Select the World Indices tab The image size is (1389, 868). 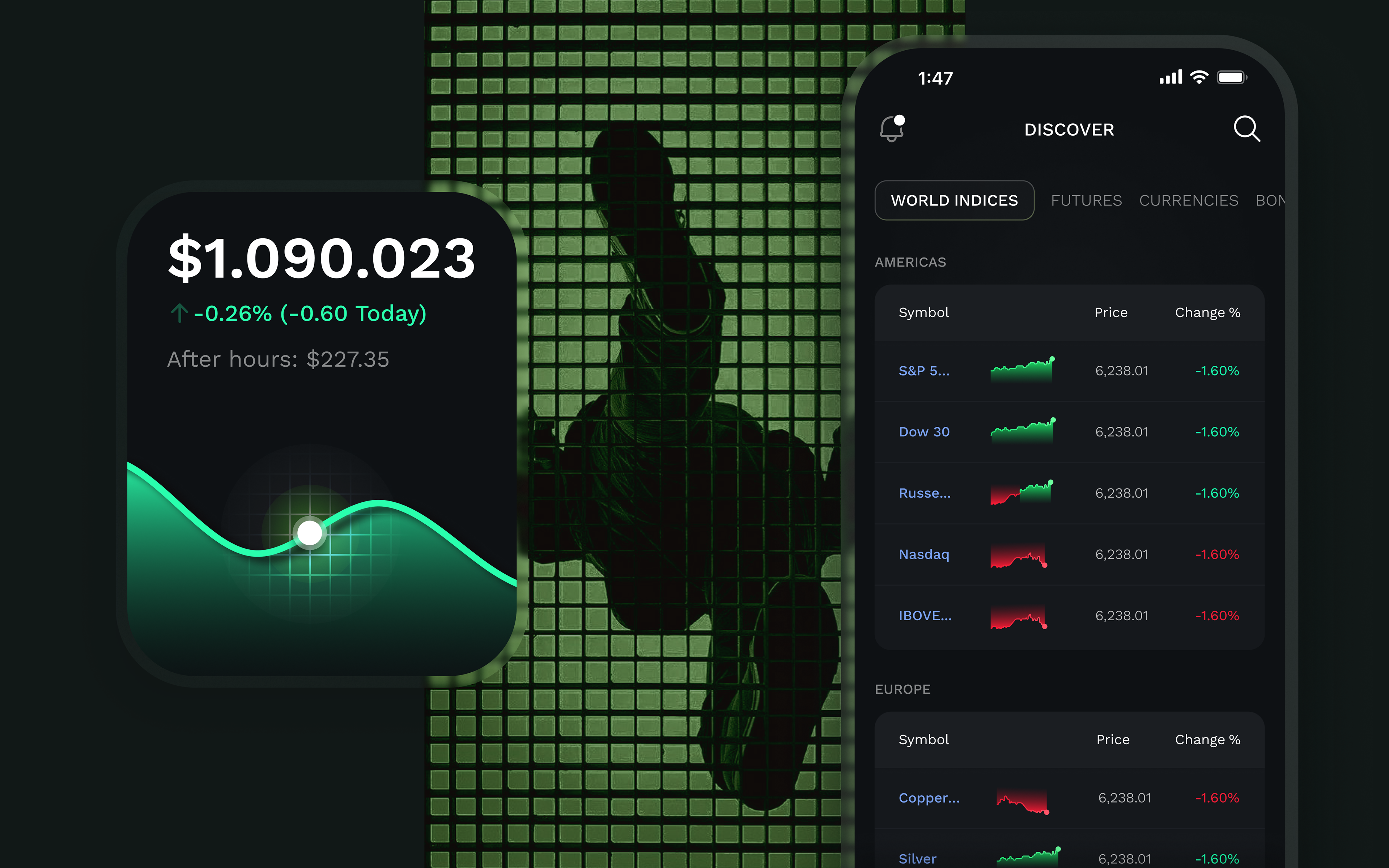click(x=954, y=200)
